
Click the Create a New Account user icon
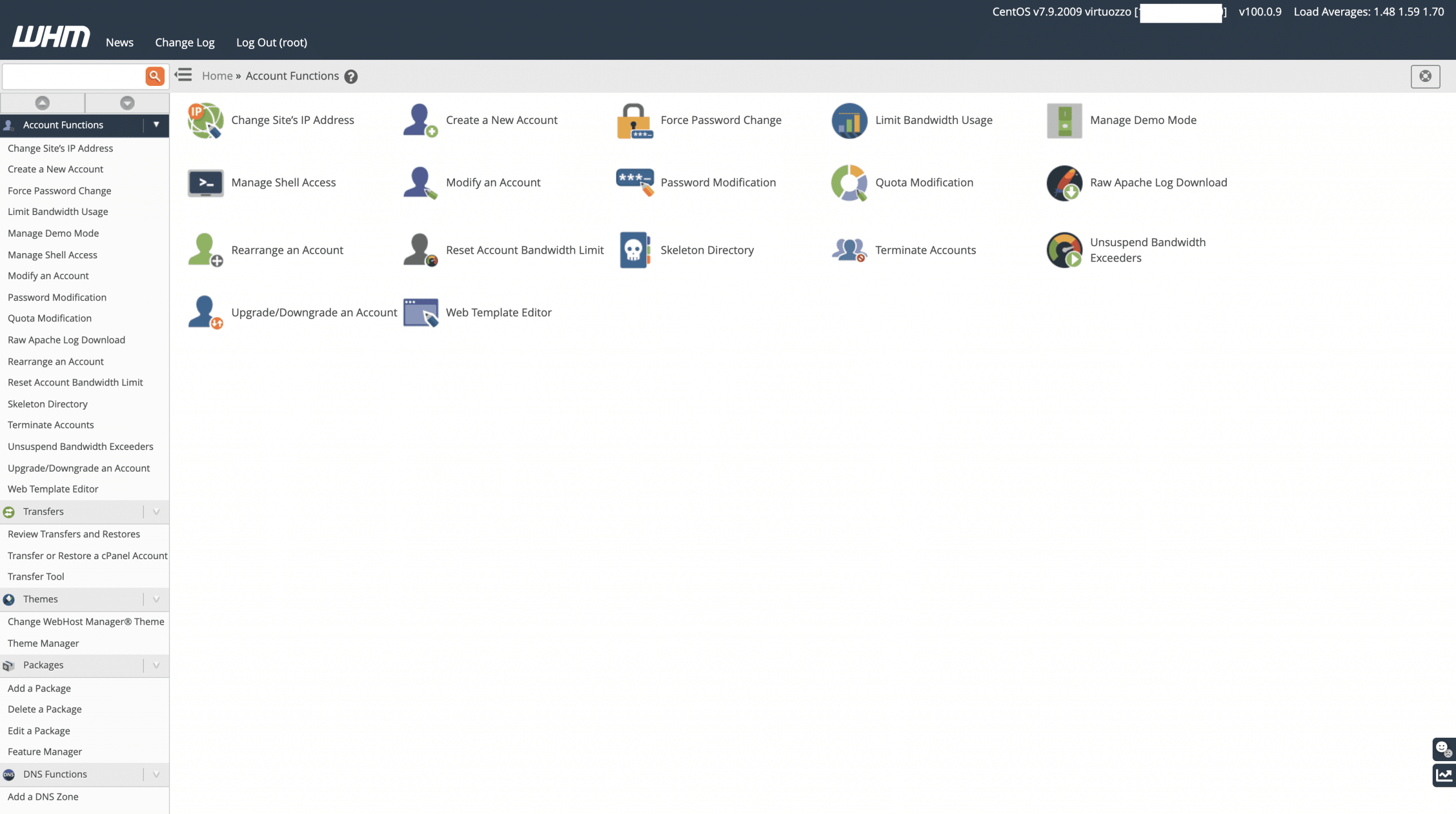[x=420, y=120]
